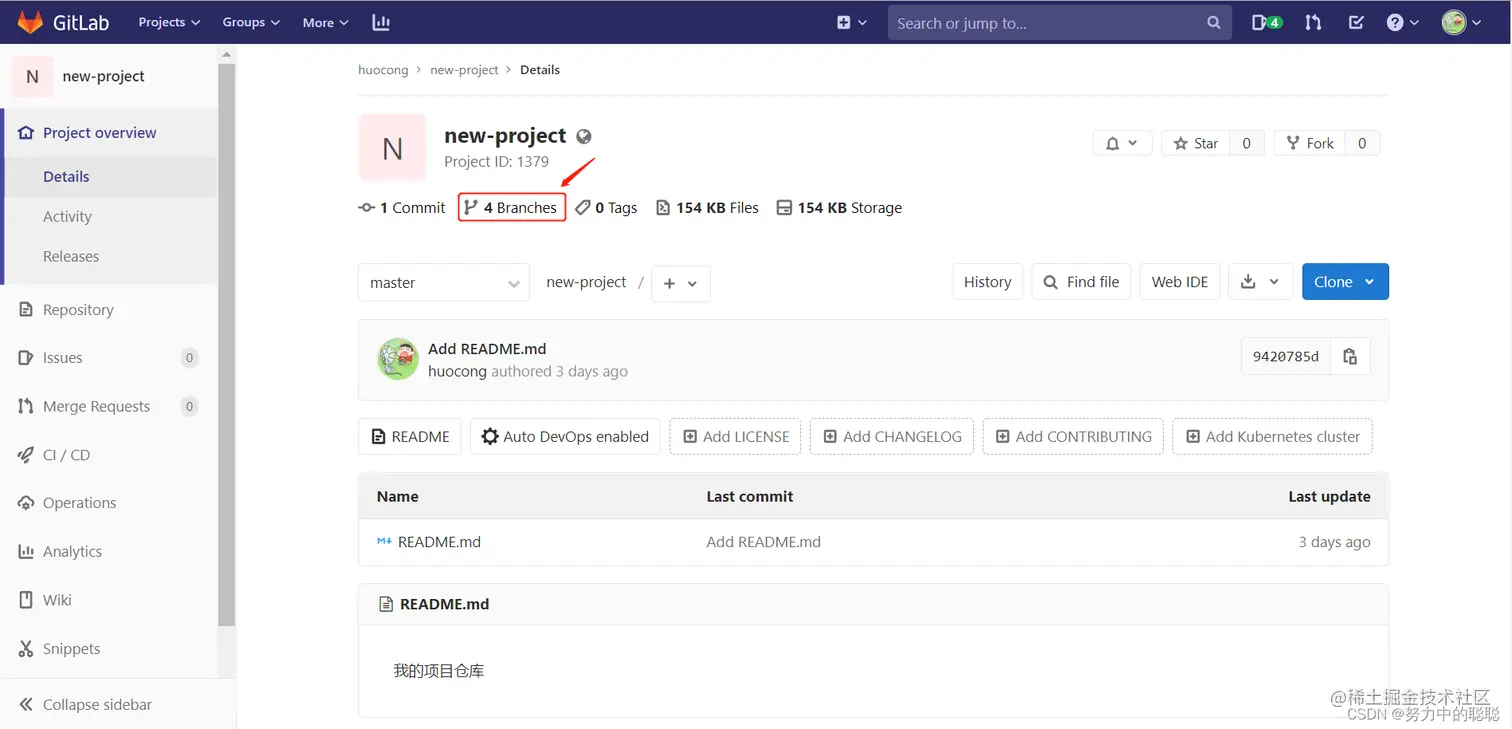Fork the project
Viewport: 1512px width, 729px height.
[1310, 143]
